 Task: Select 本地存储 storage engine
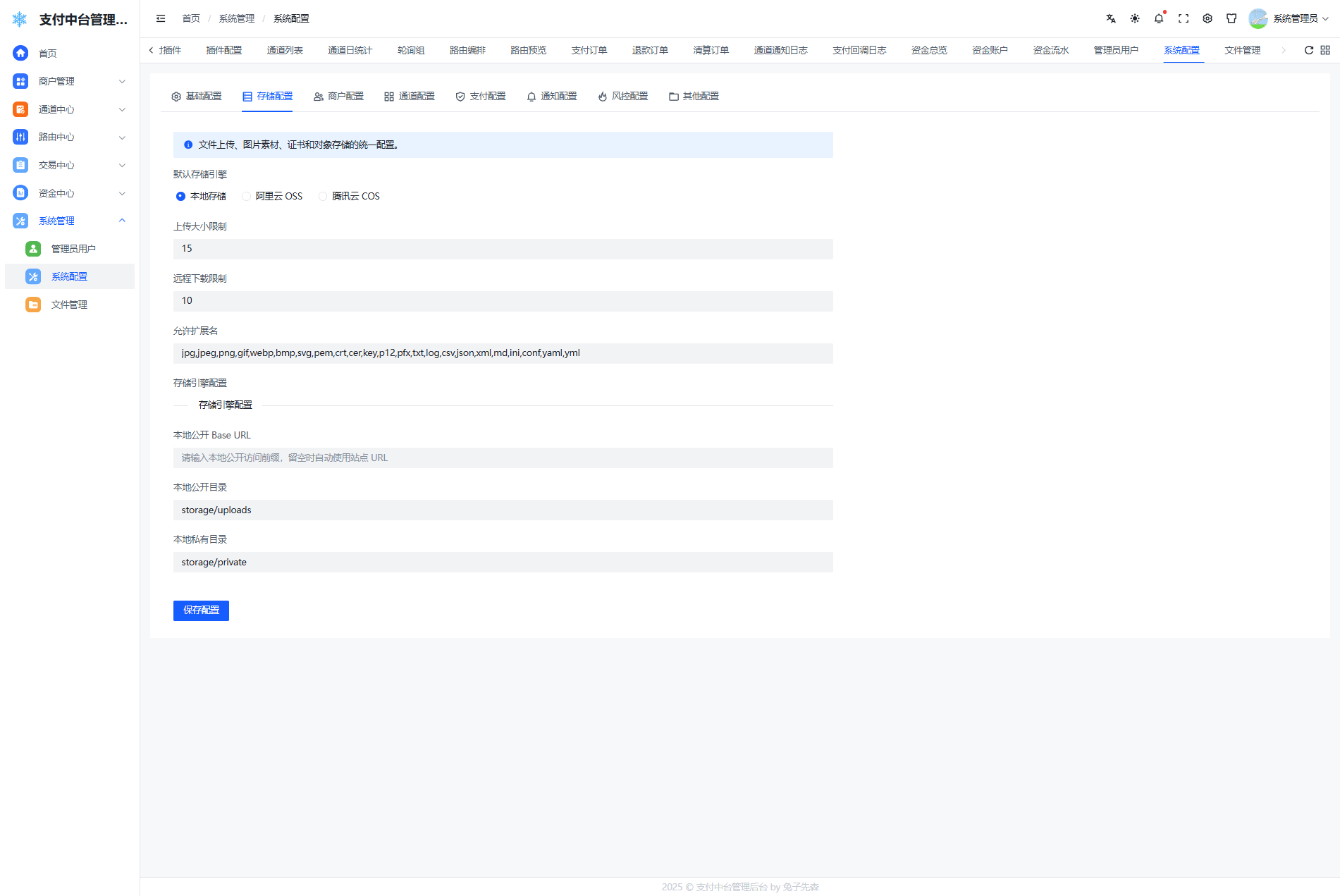[x=181, y=197]
